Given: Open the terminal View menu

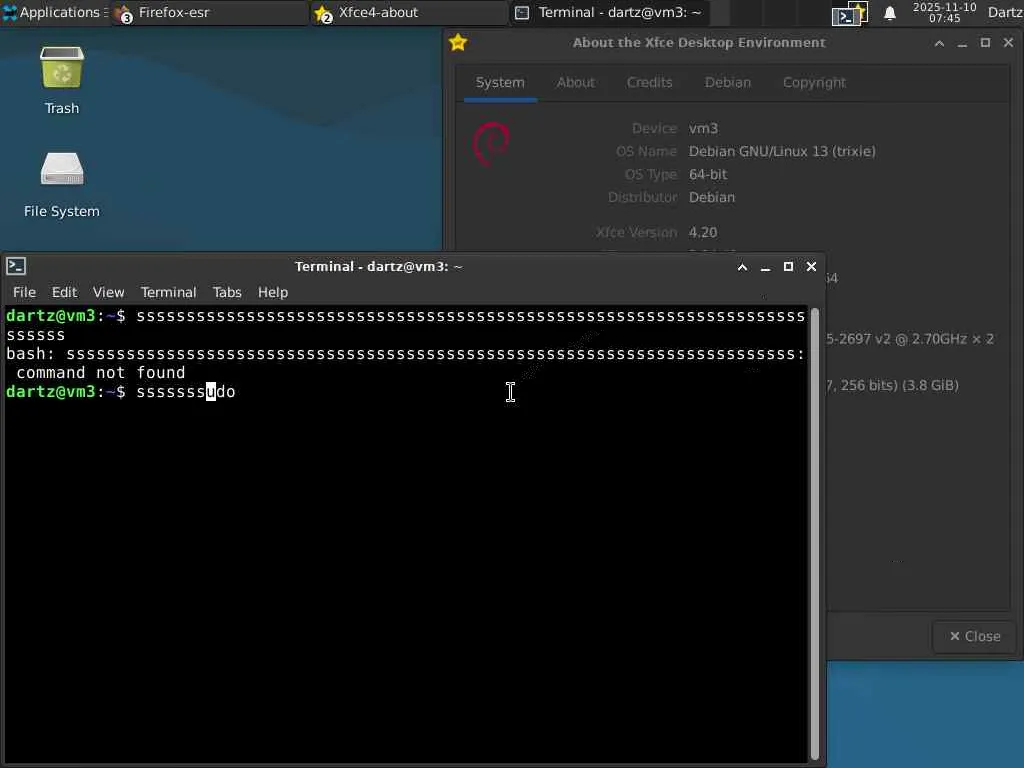Looking at the screenshot, I should (108, 292).
